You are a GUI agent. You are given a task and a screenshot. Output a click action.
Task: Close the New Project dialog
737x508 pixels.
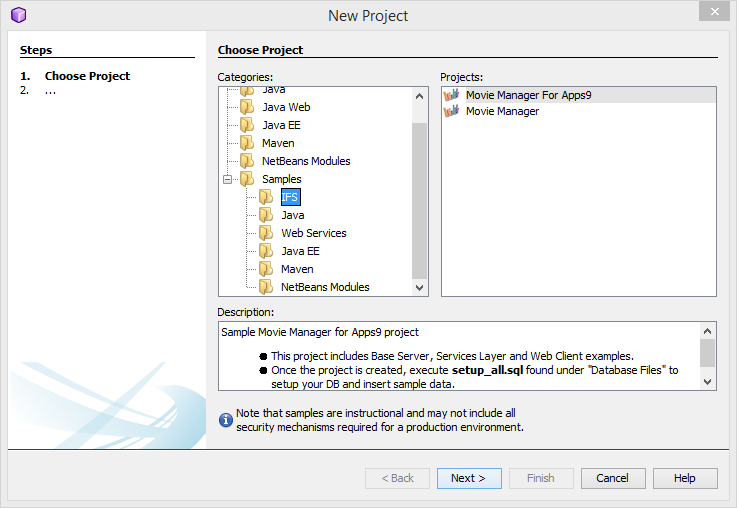click(714, 11)
